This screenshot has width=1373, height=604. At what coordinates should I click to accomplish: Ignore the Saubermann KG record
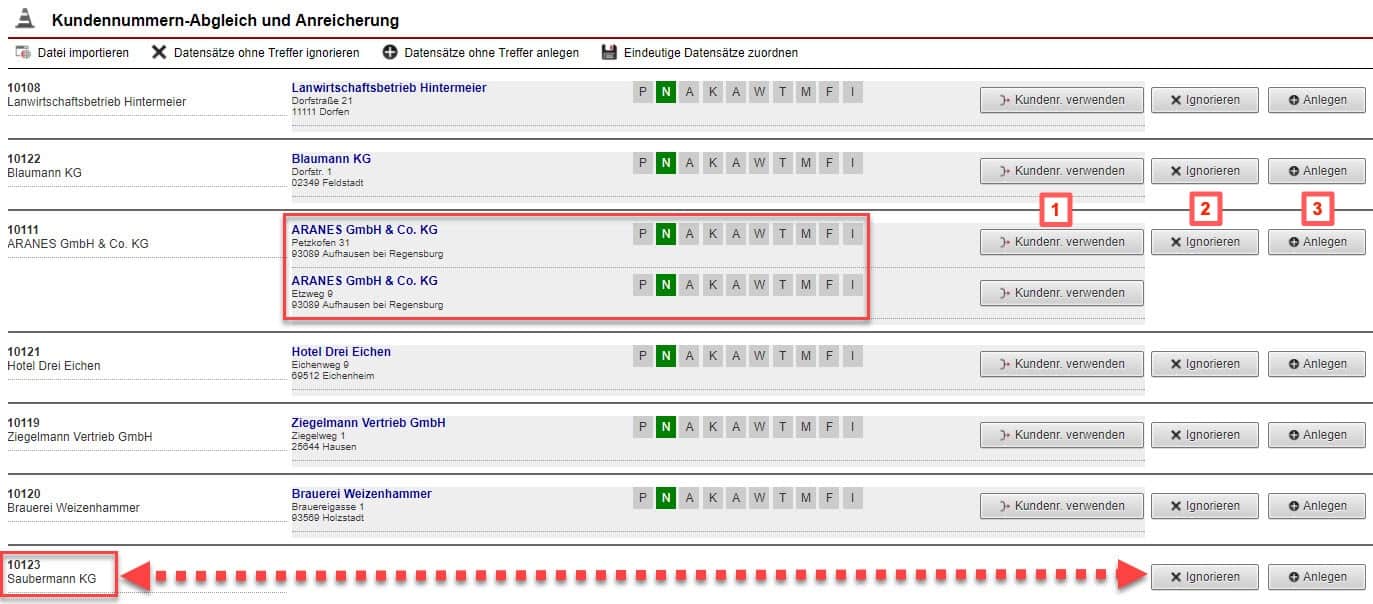click(1205, 577)
